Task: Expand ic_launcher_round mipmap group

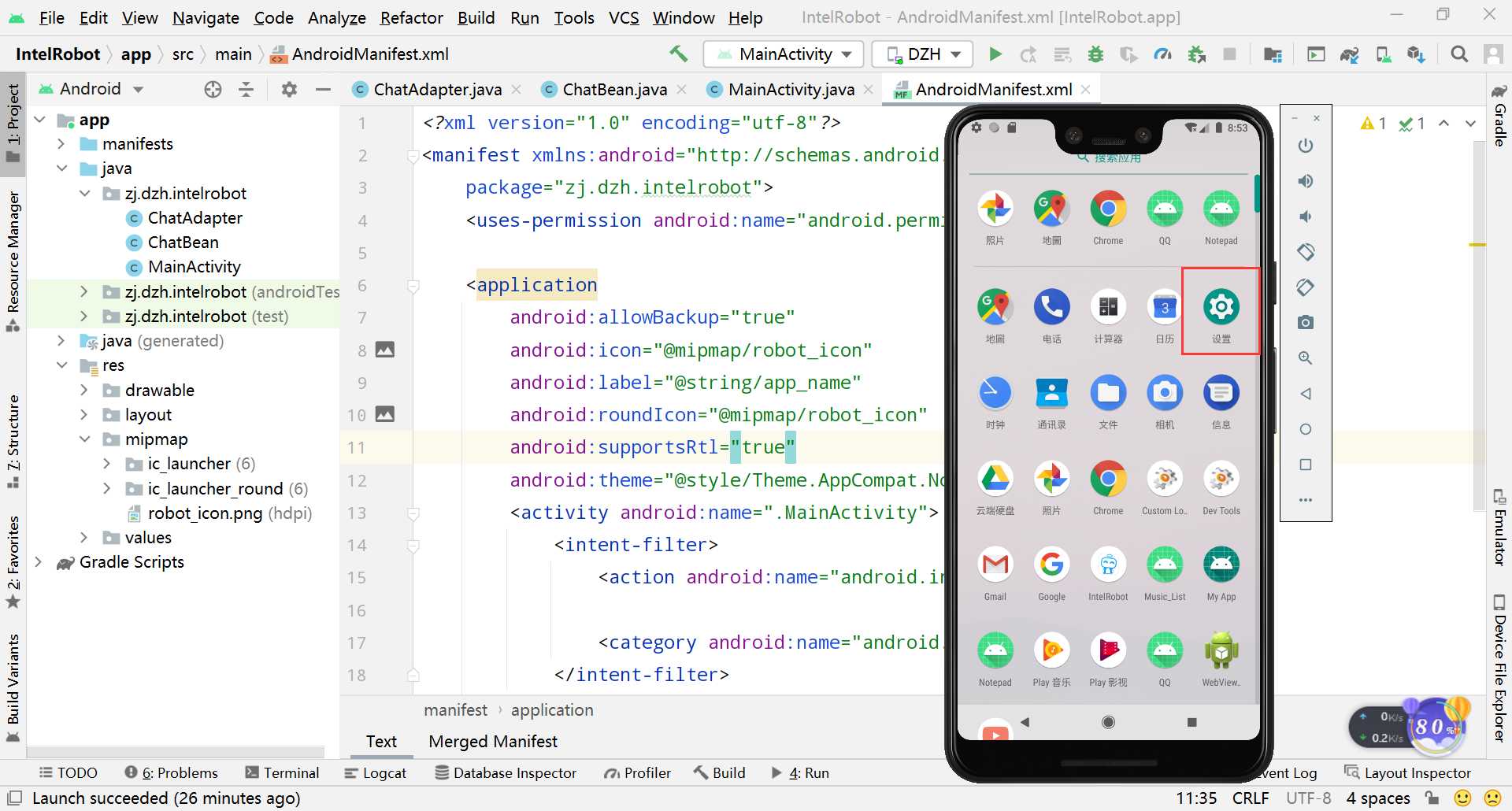Action: 106,488
